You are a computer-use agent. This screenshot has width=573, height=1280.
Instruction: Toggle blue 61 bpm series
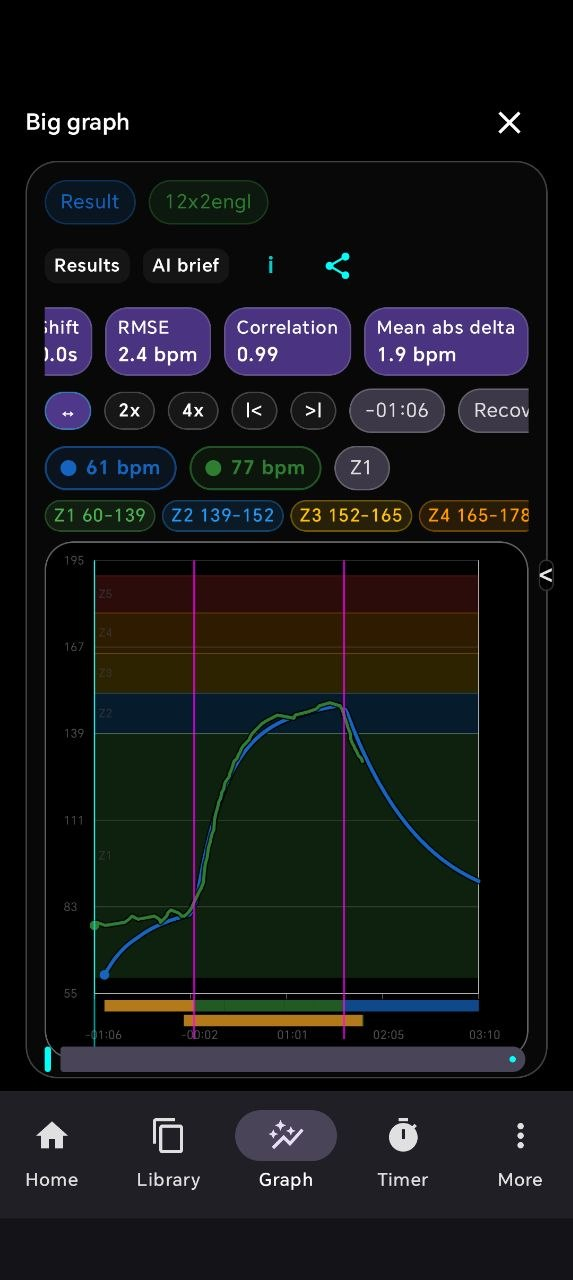point(110,468)
